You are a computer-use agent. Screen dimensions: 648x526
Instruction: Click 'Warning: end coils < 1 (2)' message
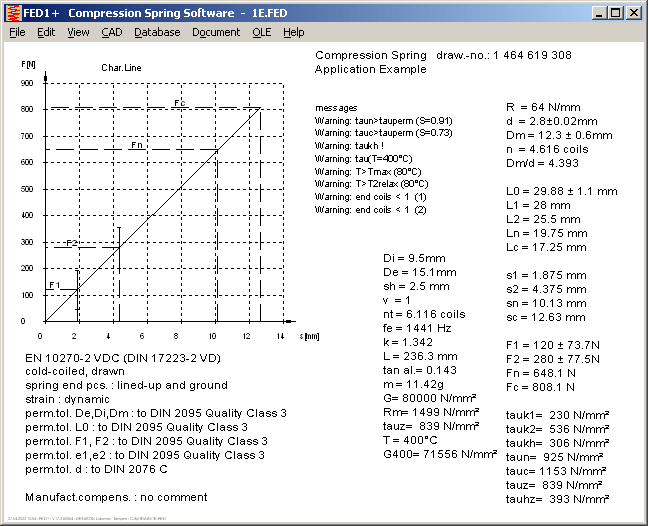point(370,210)
